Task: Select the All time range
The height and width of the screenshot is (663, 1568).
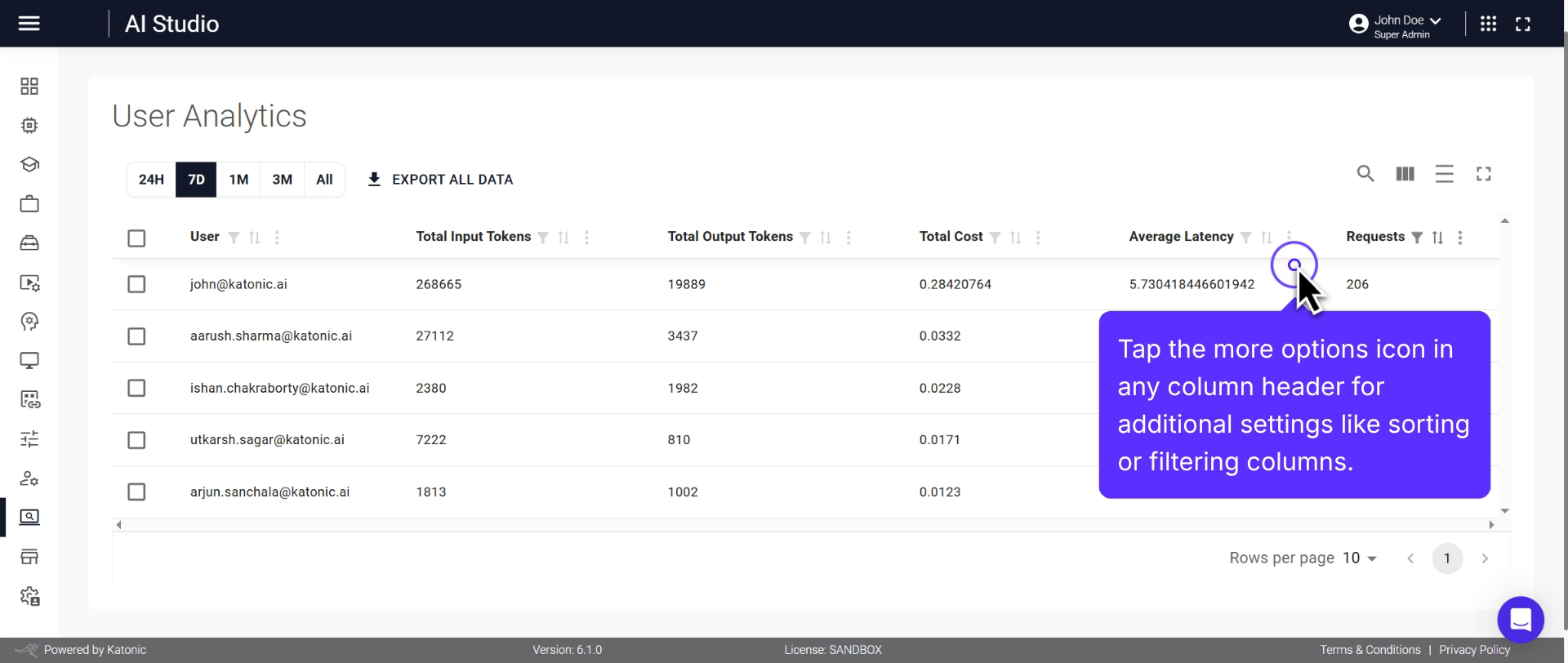Action: [324, 180]
